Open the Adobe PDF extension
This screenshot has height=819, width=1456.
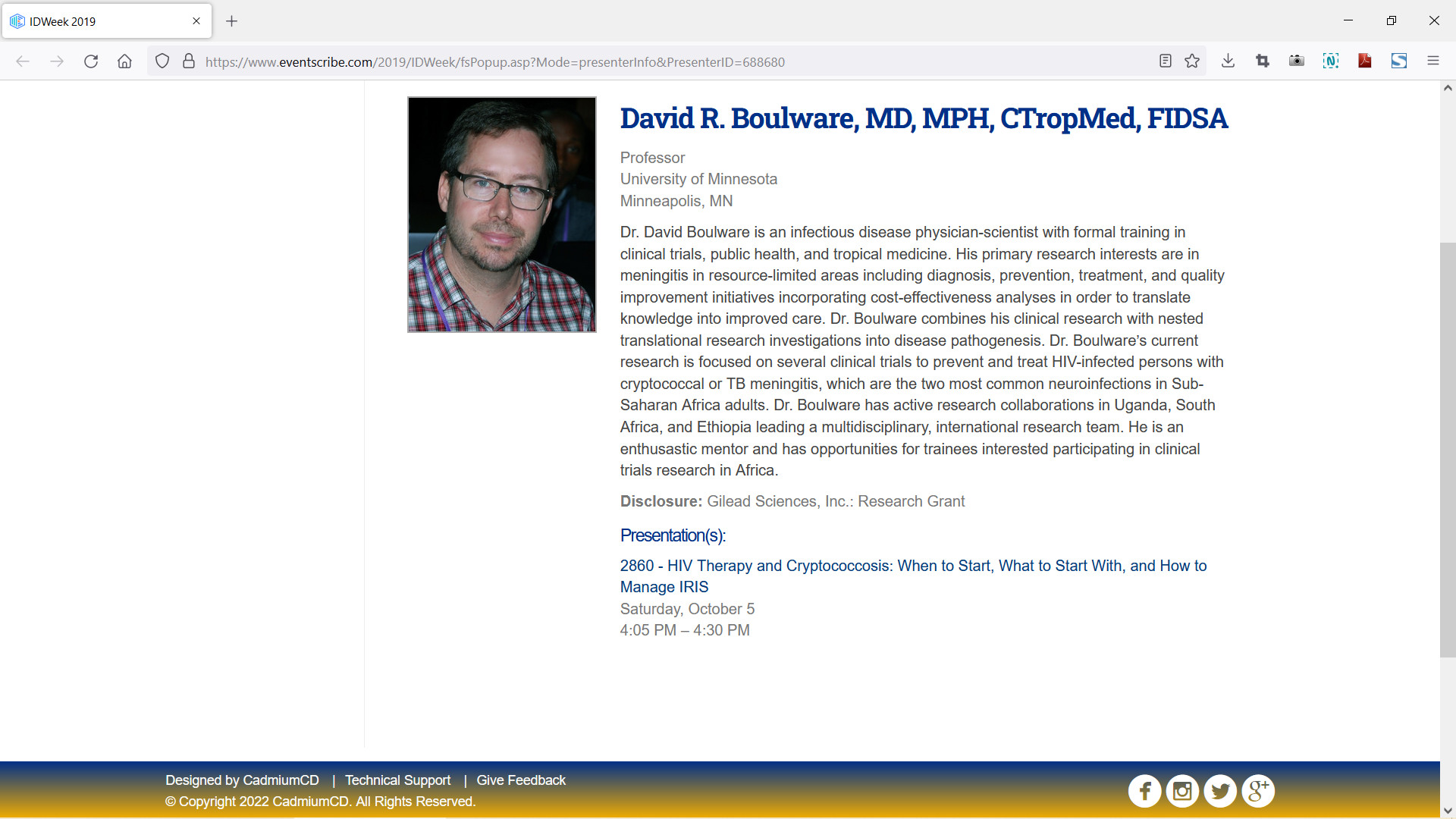pos(1364,61)
